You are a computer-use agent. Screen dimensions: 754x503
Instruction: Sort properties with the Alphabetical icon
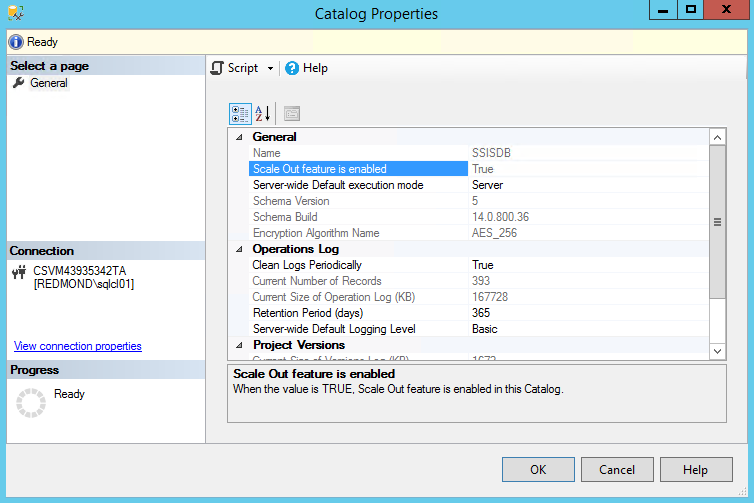(263, 113)
